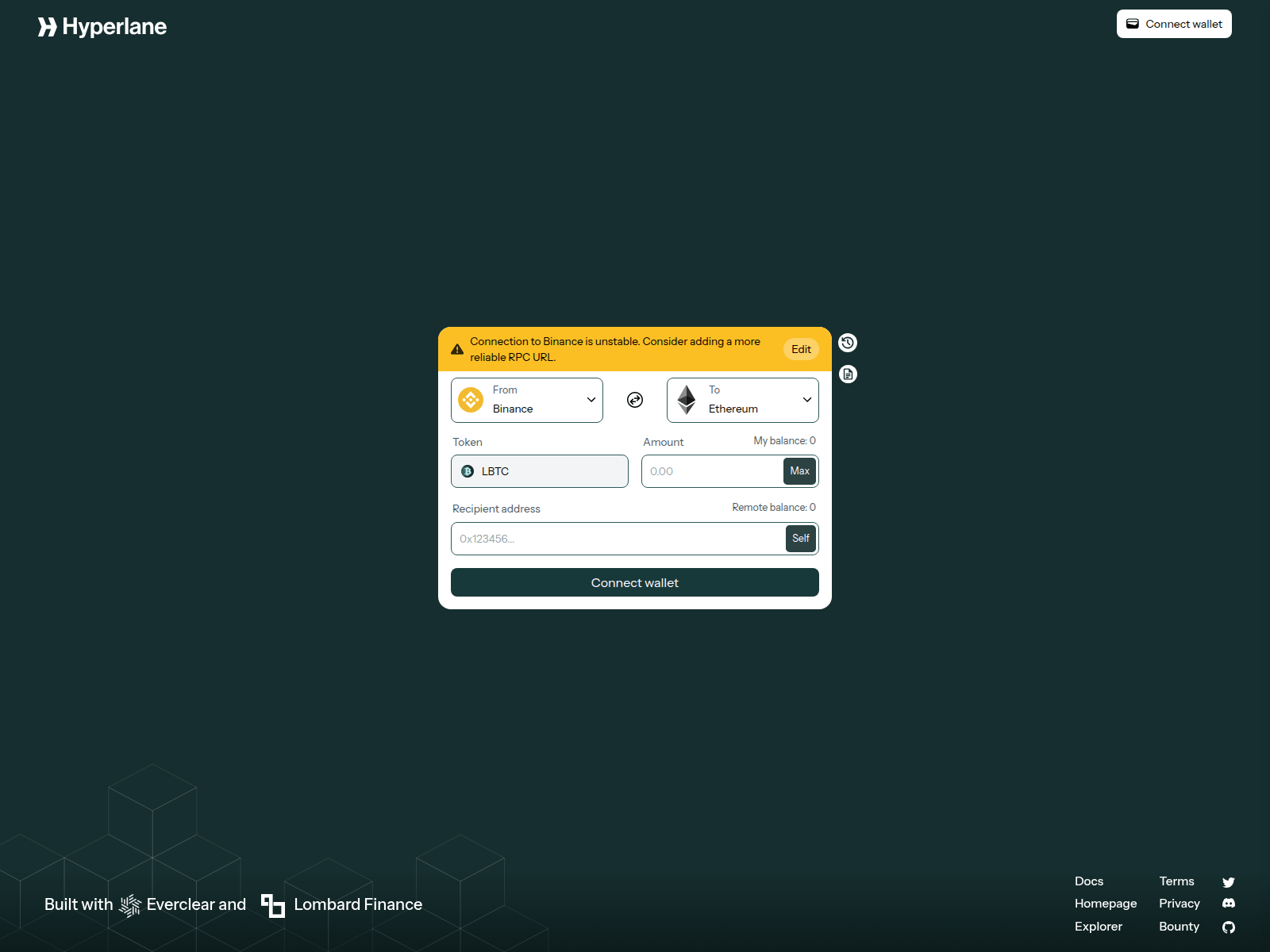Open the Homepage footer link
Viewport: 1270px width, 952px height.
pos(1106,904)
